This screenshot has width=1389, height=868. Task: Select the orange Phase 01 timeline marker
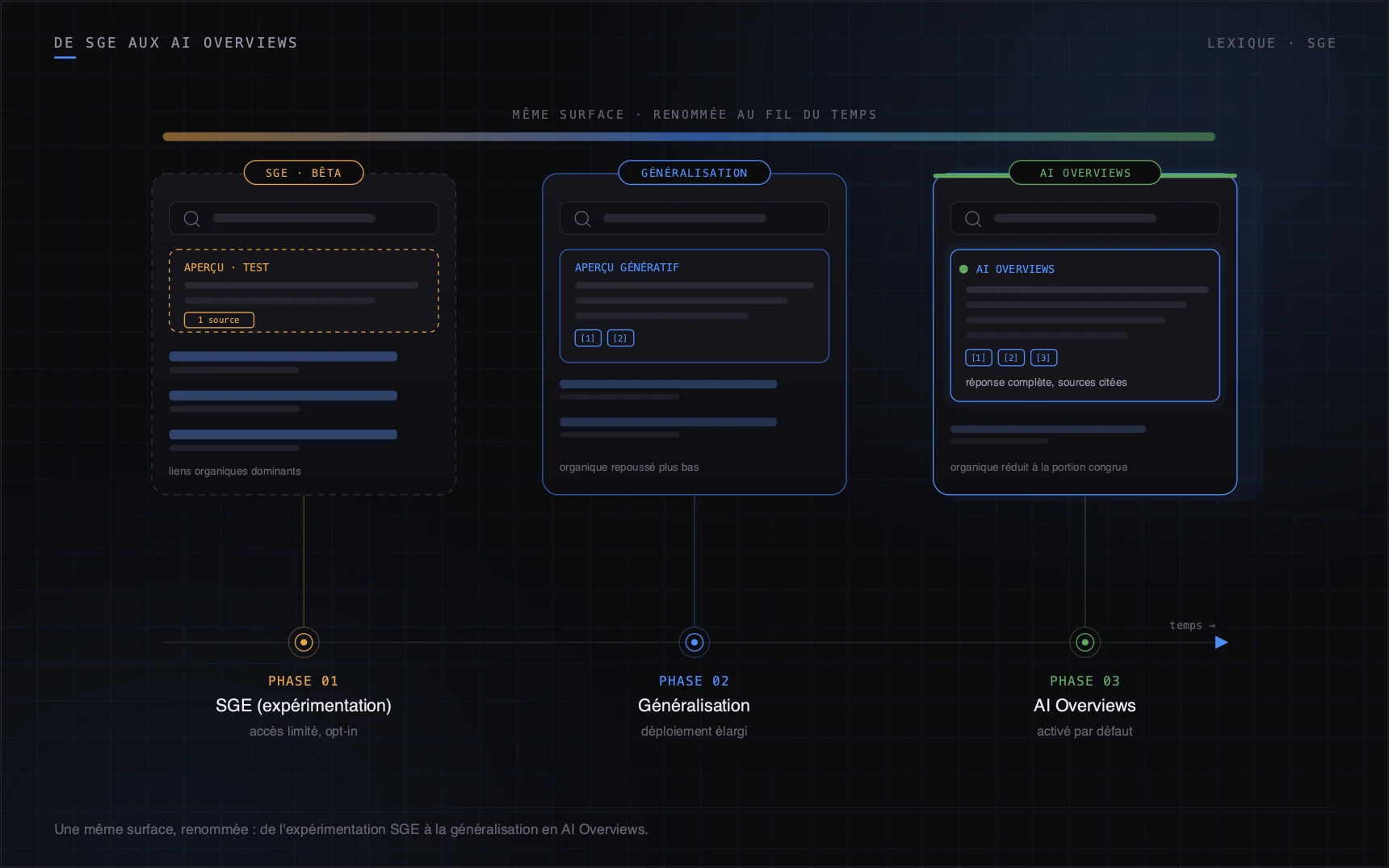(x=304, y=643)
